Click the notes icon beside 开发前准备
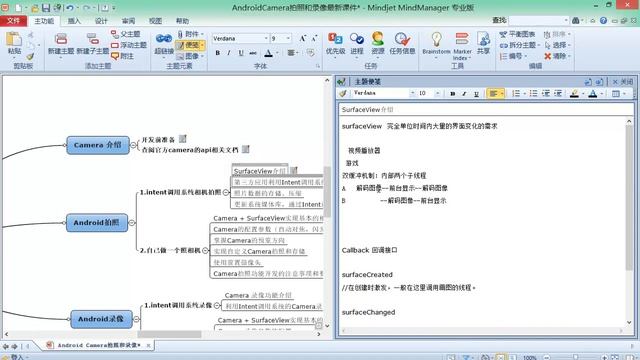 pyautogui.click(x=182, y=139)
